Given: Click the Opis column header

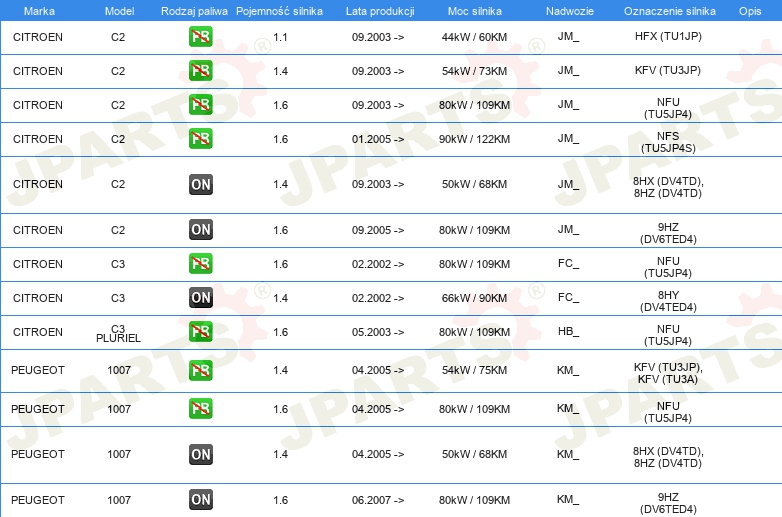Looking at the screenshot, I should tap(750, 11).
